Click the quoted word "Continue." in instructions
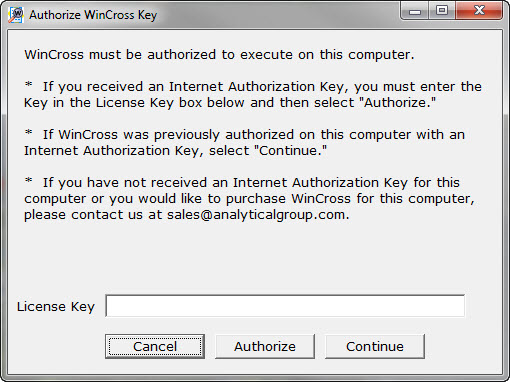The height and width of the screenshot is (382, 510). pyautogui.click(x=291, y=151)
